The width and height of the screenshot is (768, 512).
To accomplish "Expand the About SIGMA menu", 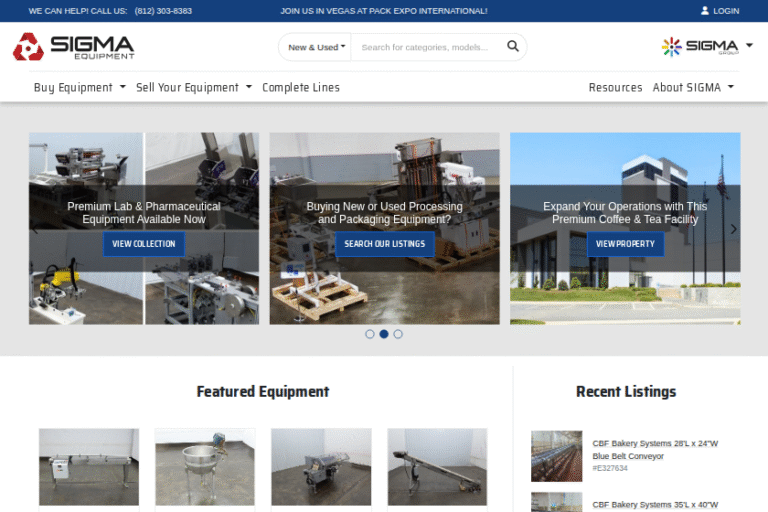I will [693, 87].
